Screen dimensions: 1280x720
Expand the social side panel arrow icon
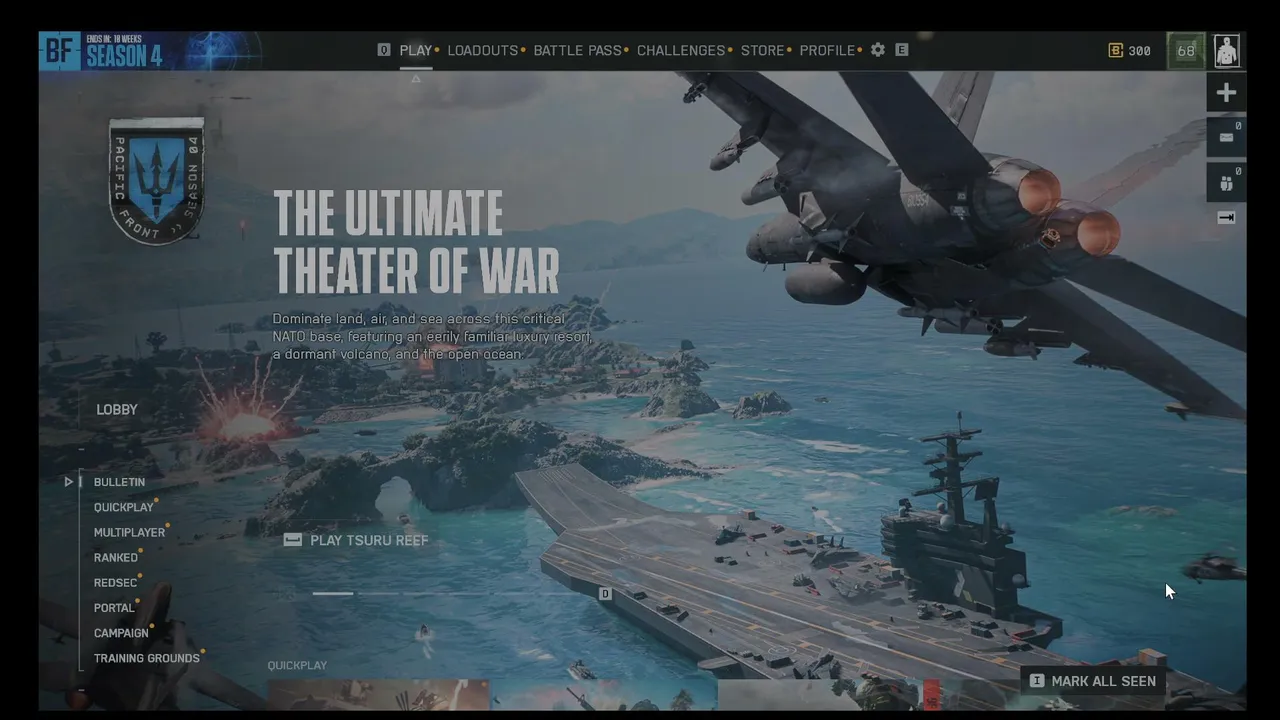[x=1226, y=217]
